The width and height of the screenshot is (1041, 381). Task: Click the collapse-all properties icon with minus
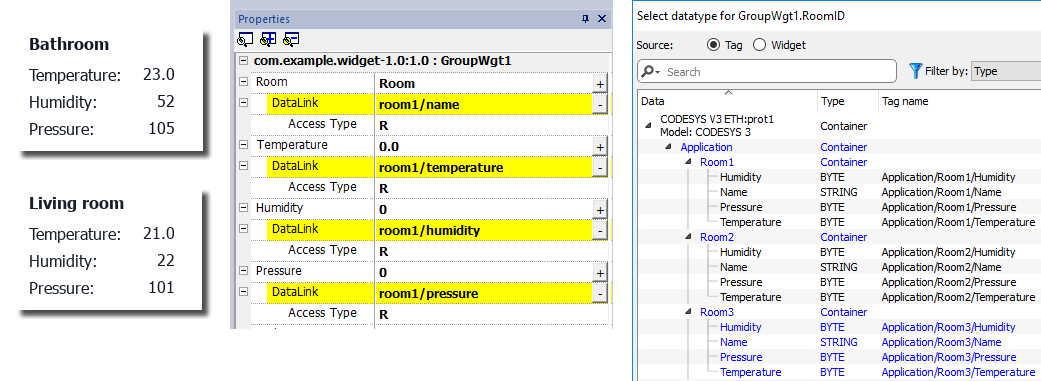click(291, 40)
